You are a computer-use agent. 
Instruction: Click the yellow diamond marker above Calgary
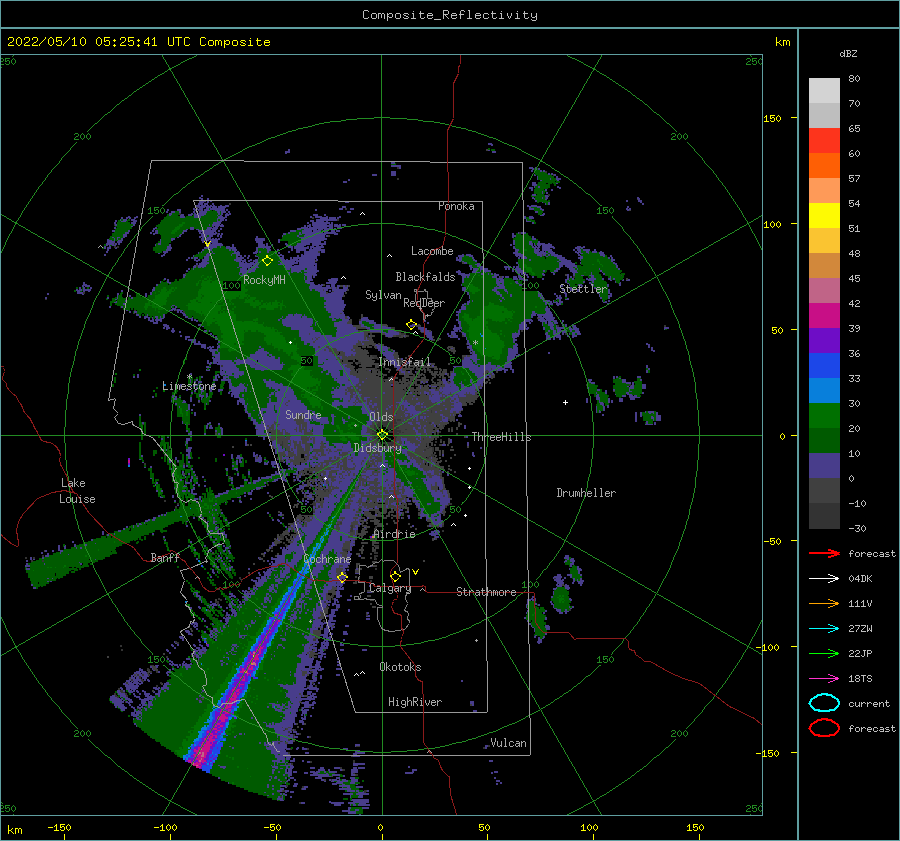pos(395,576)
